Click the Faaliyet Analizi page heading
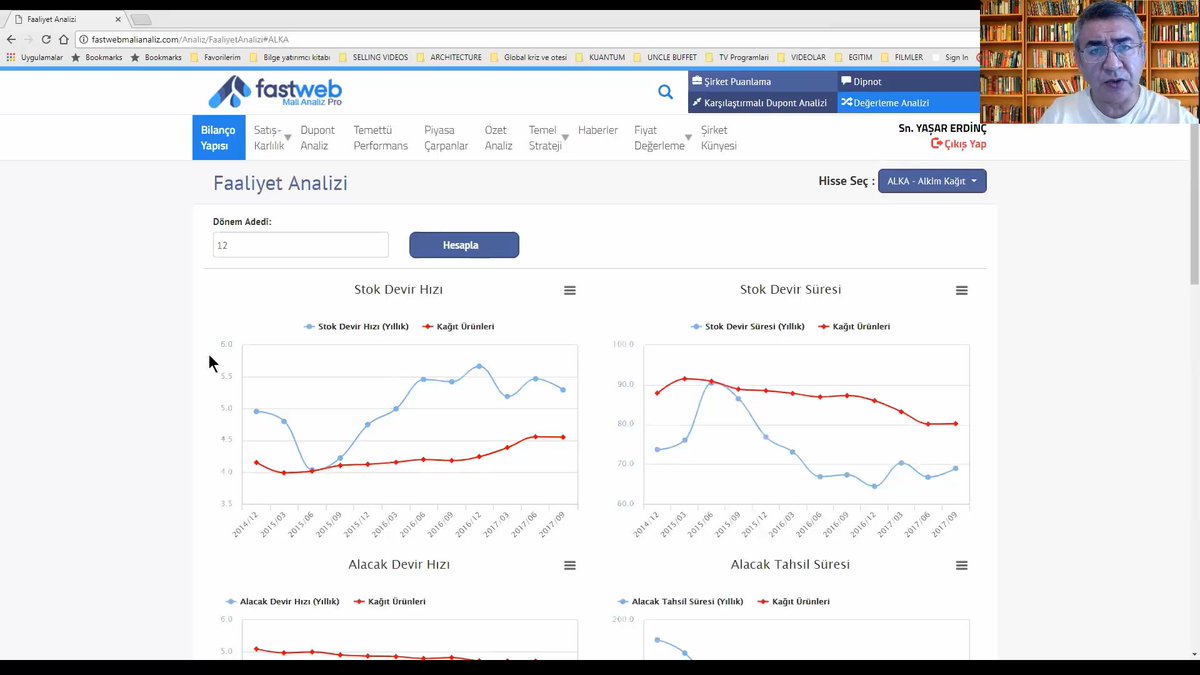This screenshot has width=1200, height=675. coord(280,184)
